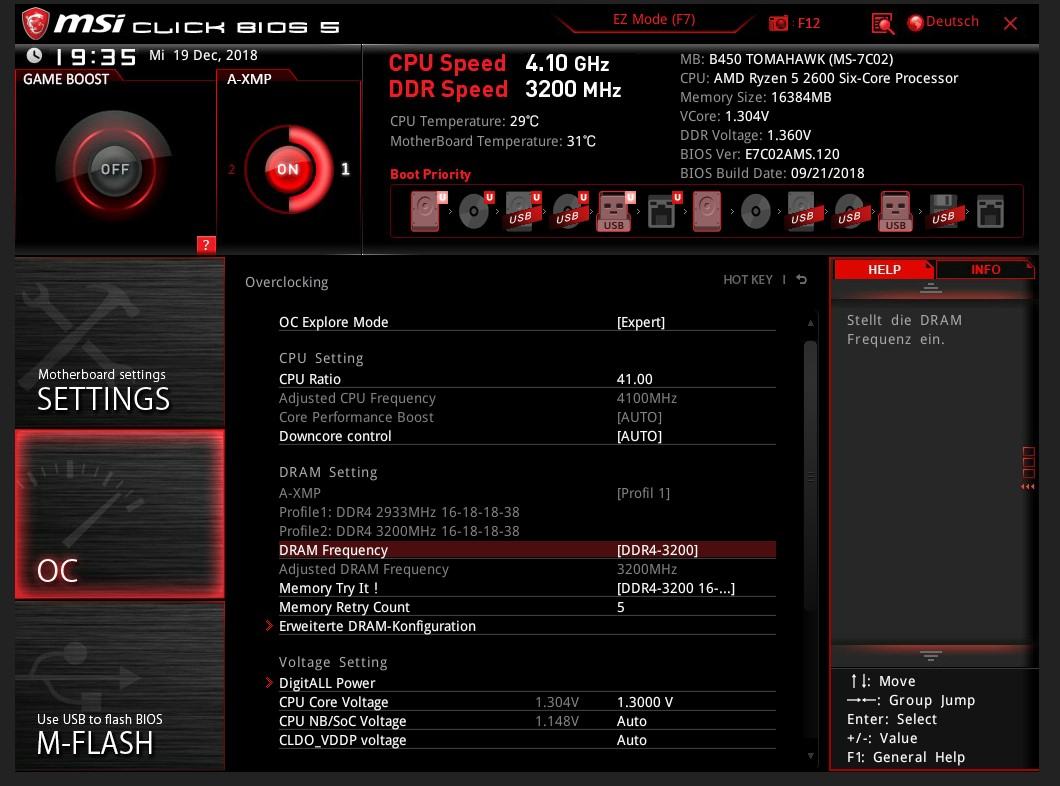Select the UEFI network boot device icon

pyautogui.click(x=662, y=212)
